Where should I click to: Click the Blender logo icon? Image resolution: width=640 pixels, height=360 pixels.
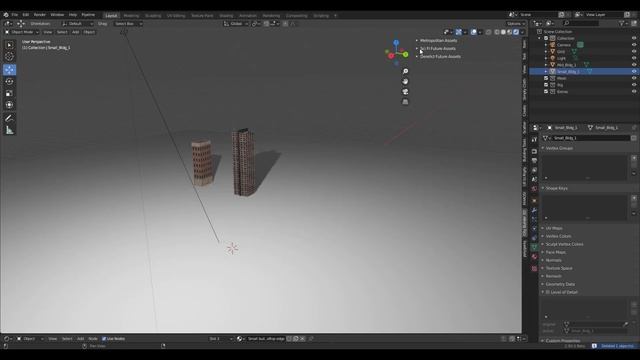[x=6, y=15]
